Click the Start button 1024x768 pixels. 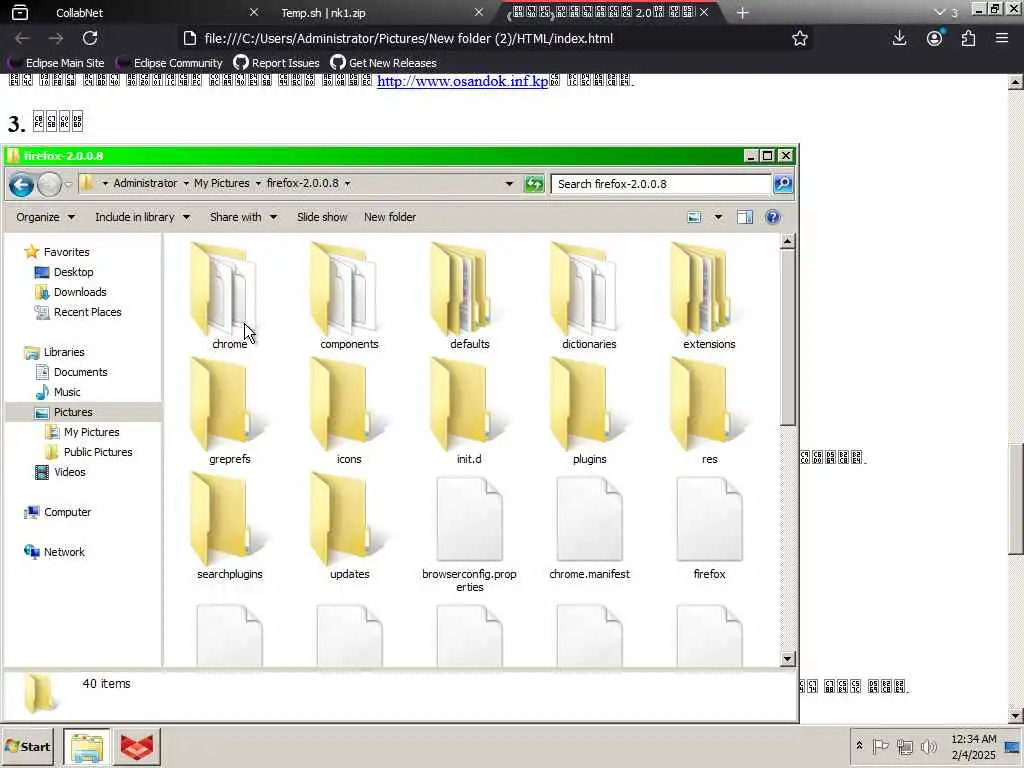27,746
